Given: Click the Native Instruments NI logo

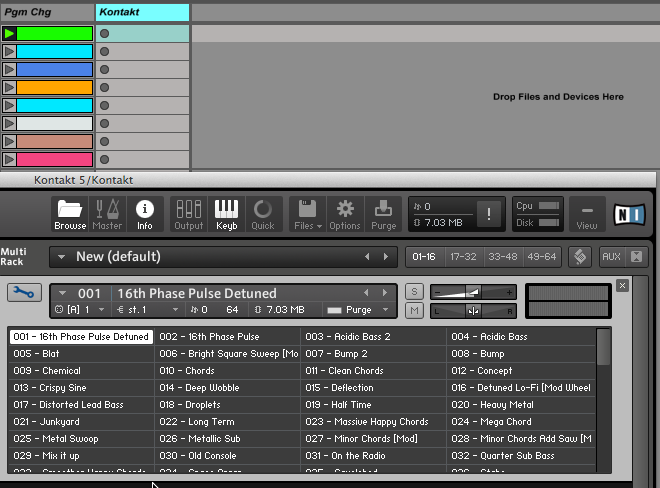Looking at the screenshot, I should point(629,214).
